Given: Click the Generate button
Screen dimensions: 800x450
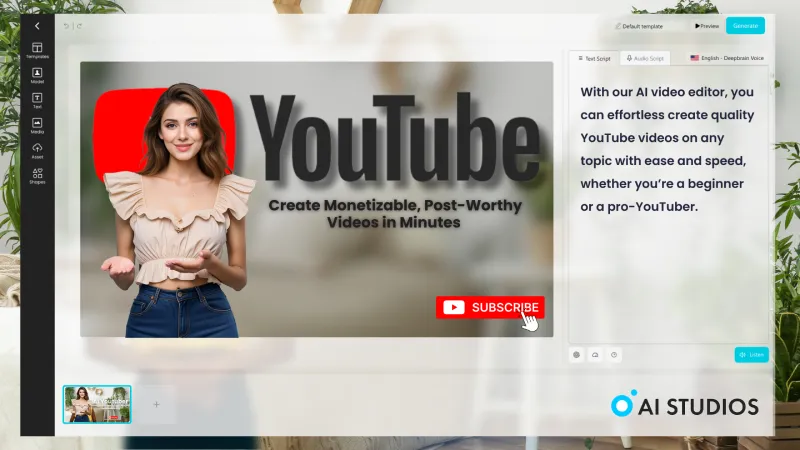Looking at the screenshot, I should point(745,26).
